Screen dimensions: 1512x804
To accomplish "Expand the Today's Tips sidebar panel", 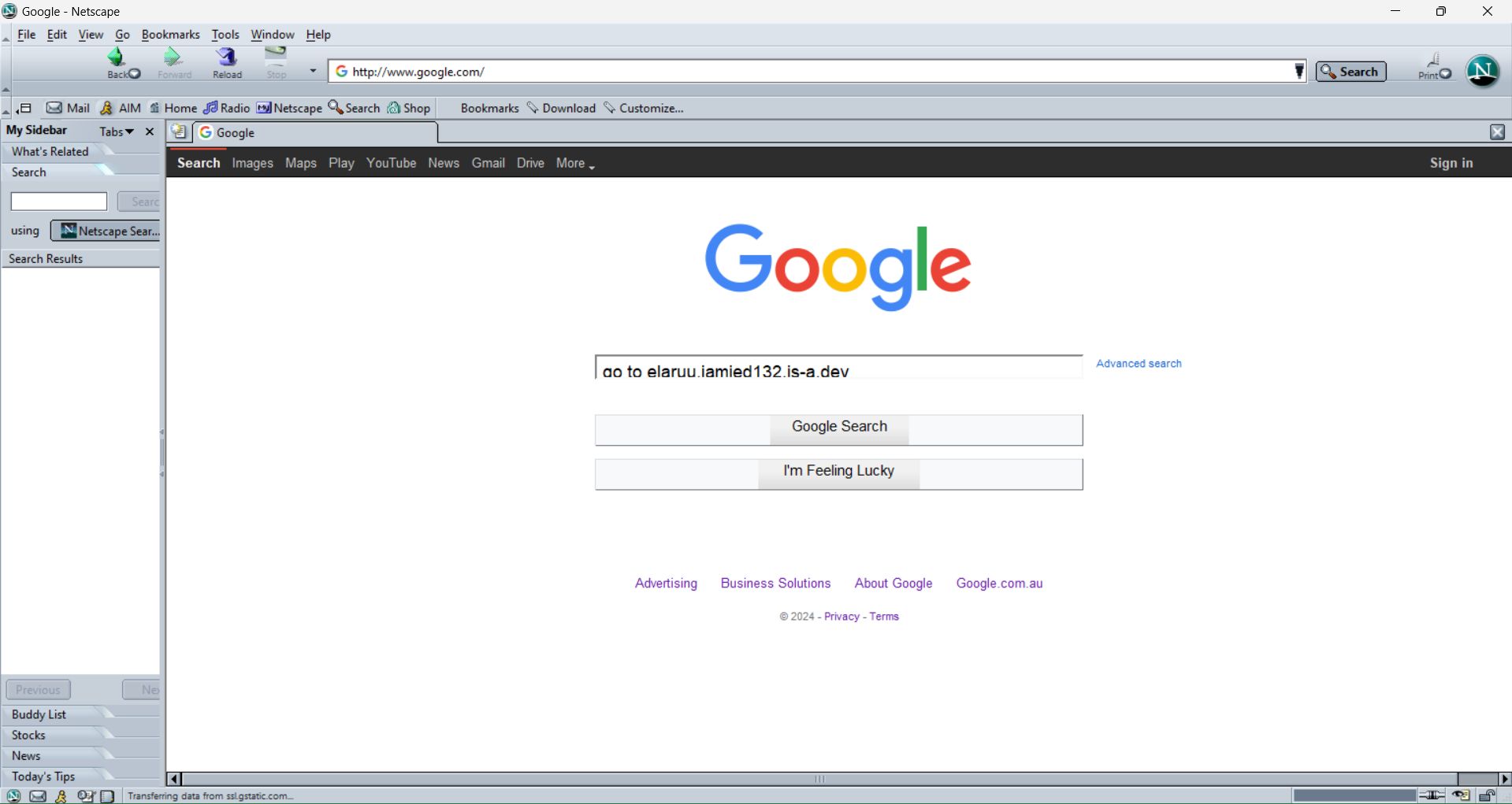I will click(x=81, y=776).
